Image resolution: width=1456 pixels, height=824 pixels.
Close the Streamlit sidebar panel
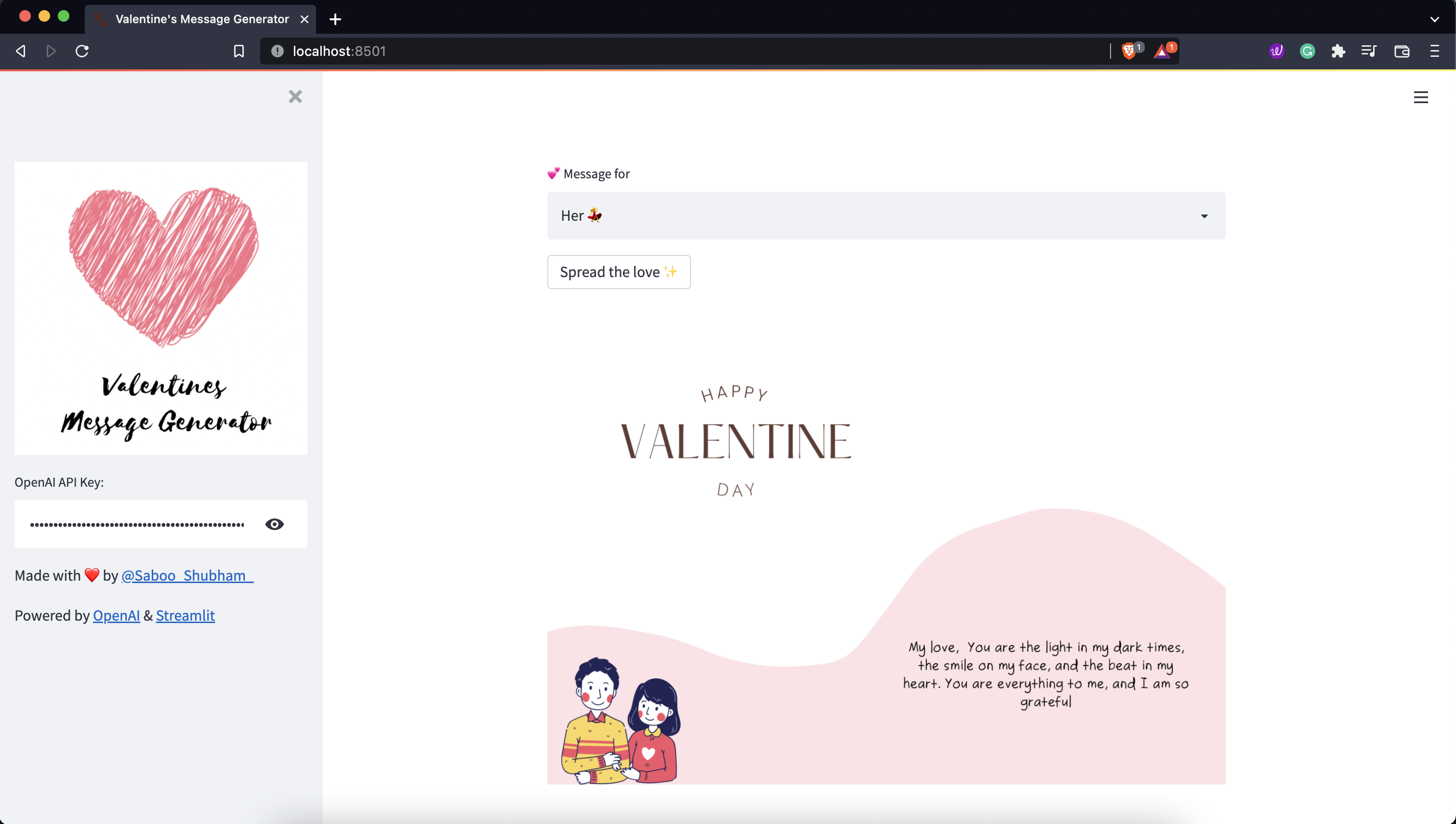pyautogui.click(x=295, y=97)
